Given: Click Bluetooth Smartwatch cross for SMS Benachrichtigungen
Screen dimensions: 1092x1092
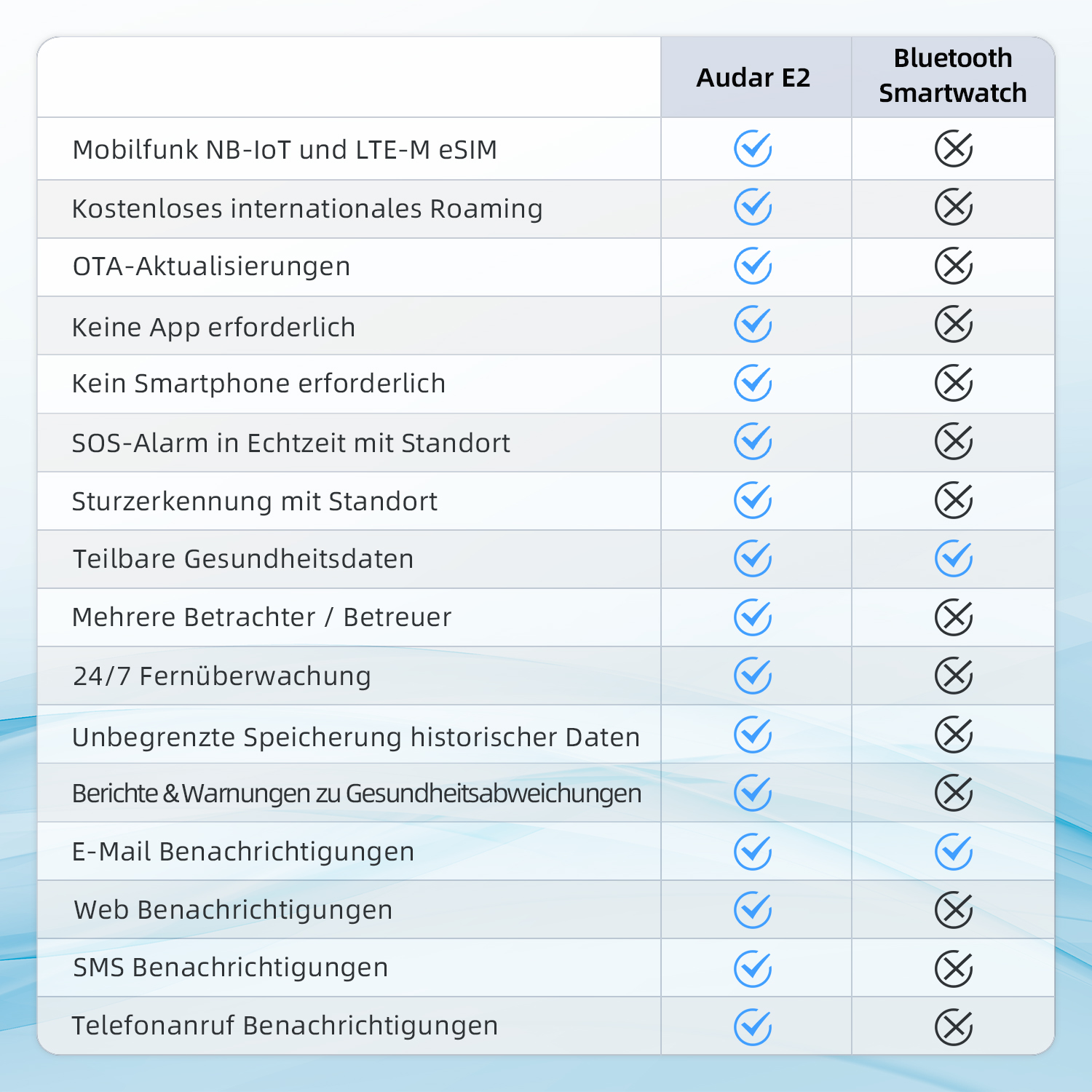Looking at the screenshot, I should (954, 969).
